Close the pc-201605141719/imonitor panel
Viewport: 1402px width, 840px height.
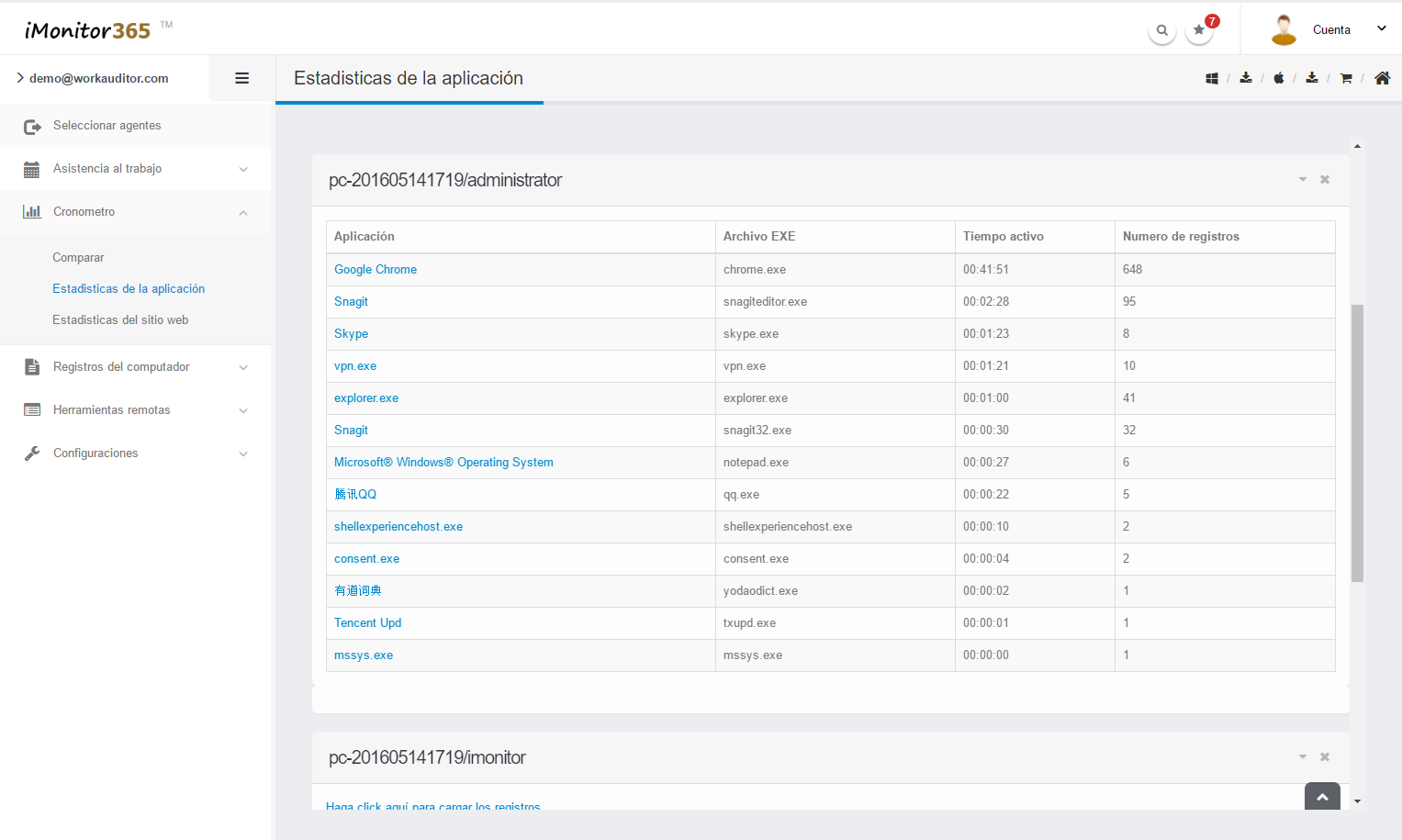[x=1325, y=757]
